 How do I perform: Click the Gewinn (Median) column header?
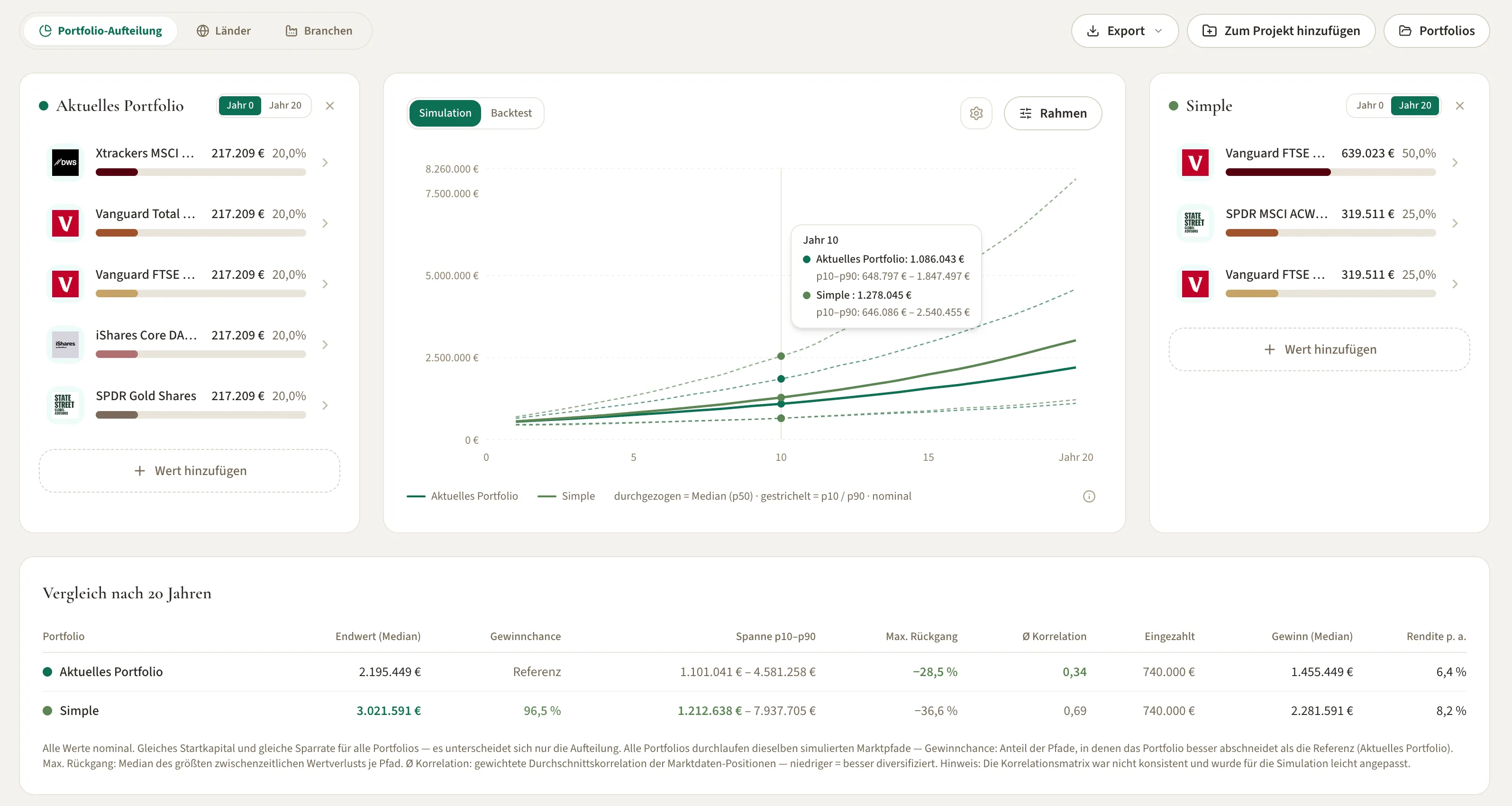click(1312, 636)
